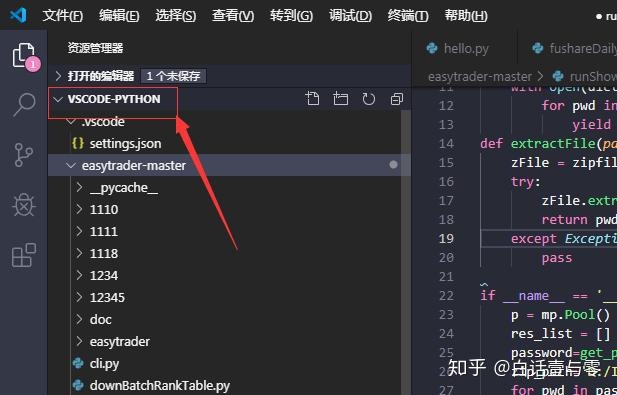This screenshot has width=617, height=395.
Task: Click the JSON braces icon of settings.json
Action: [x=78, y=143]
